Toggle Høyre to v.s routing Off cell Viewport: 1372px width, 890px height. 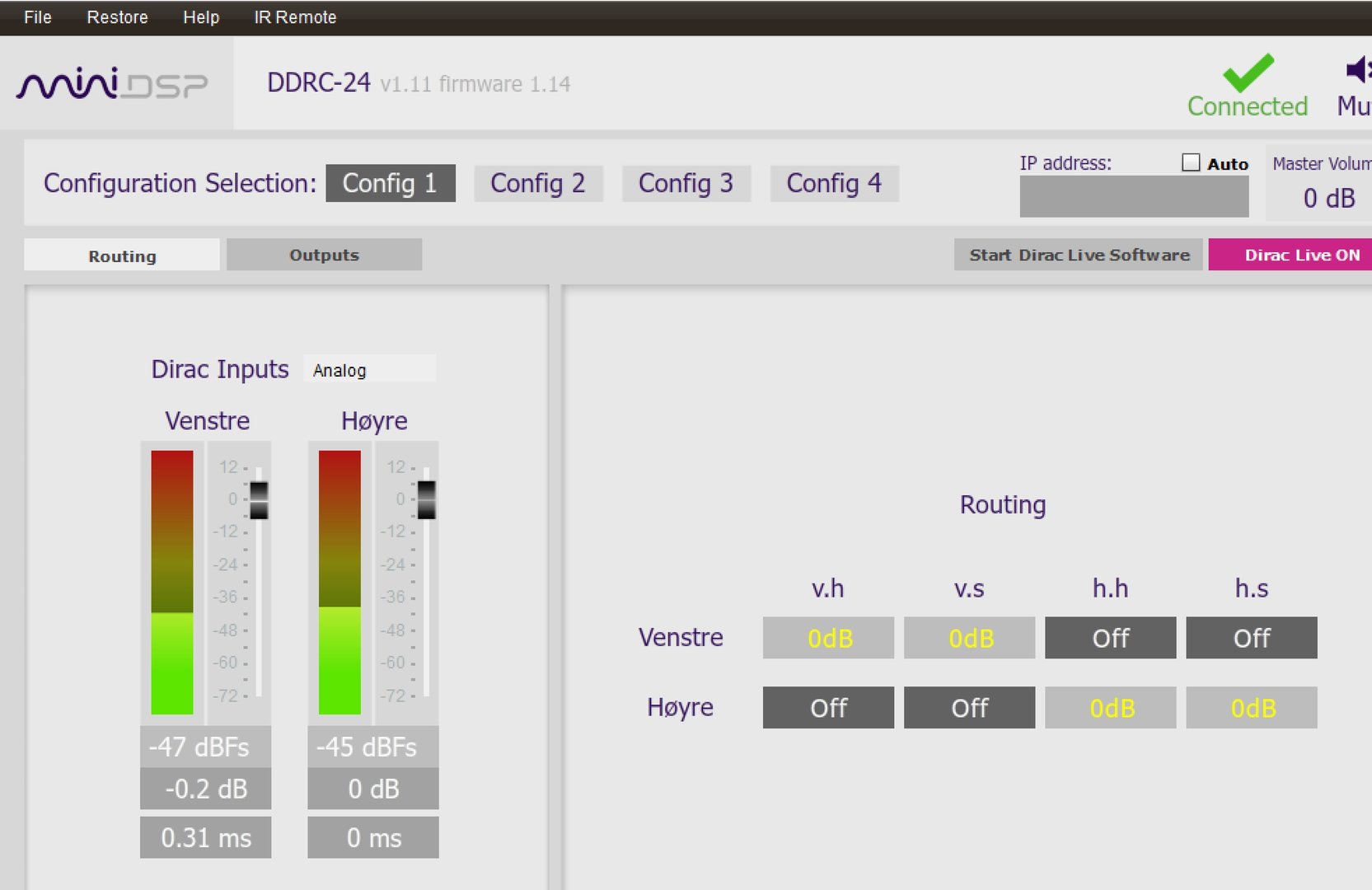969,707
